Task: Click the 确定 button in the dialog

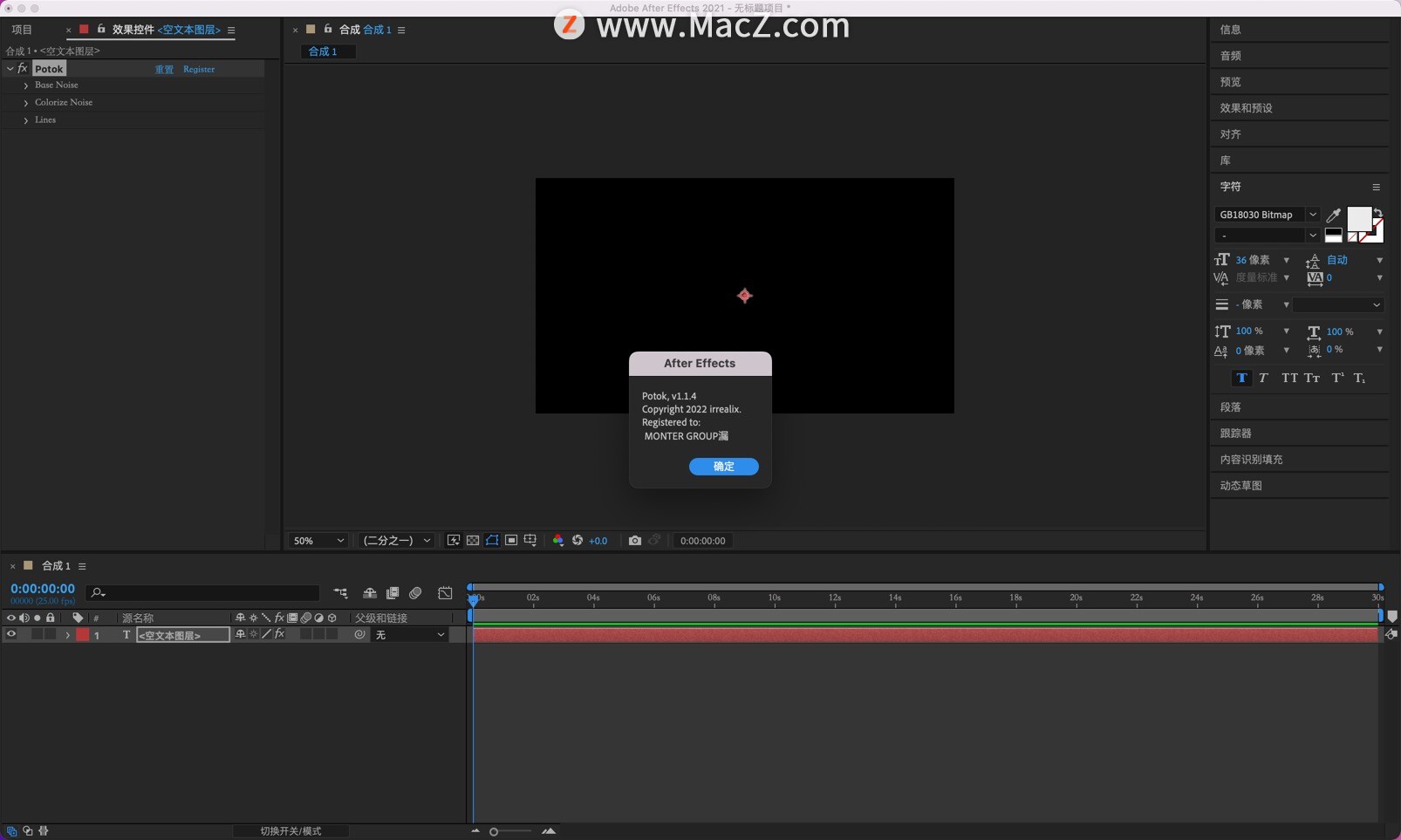Action: [x=724, y=467]
